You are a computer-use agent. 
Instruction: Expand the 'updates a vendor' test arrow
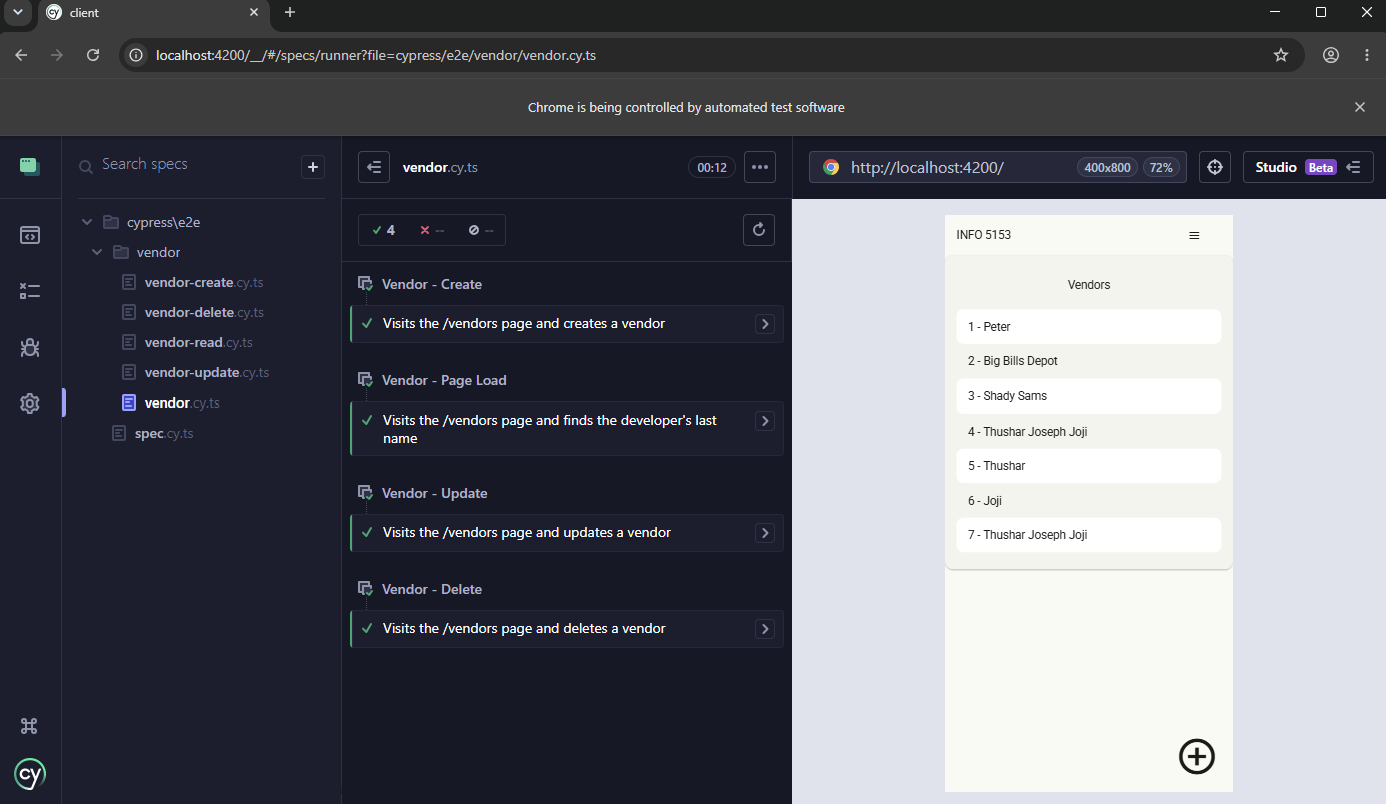[x=765, y=533]
